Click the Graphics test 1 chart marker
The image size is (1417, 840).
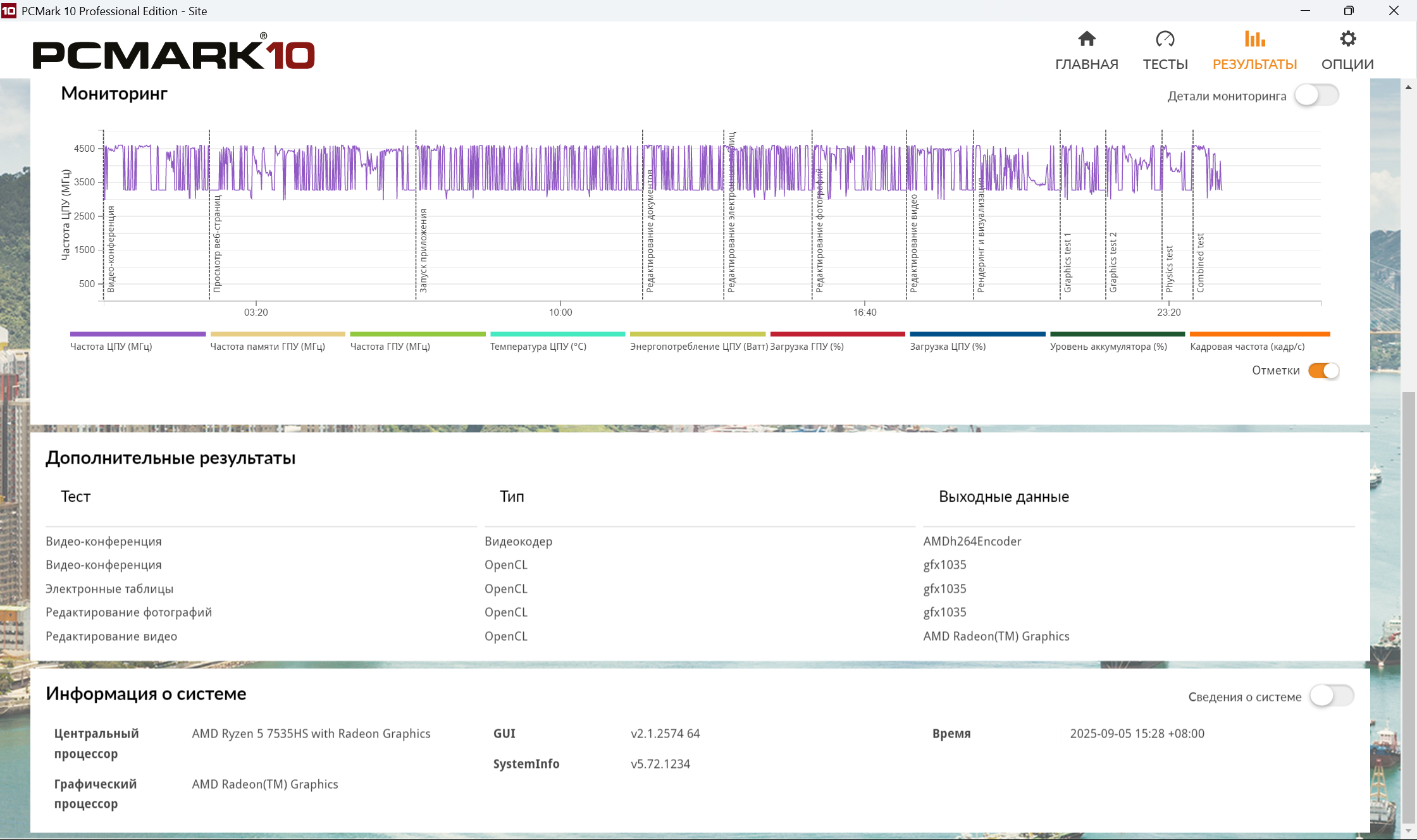pyautogui.click(x=1067, y=262)
